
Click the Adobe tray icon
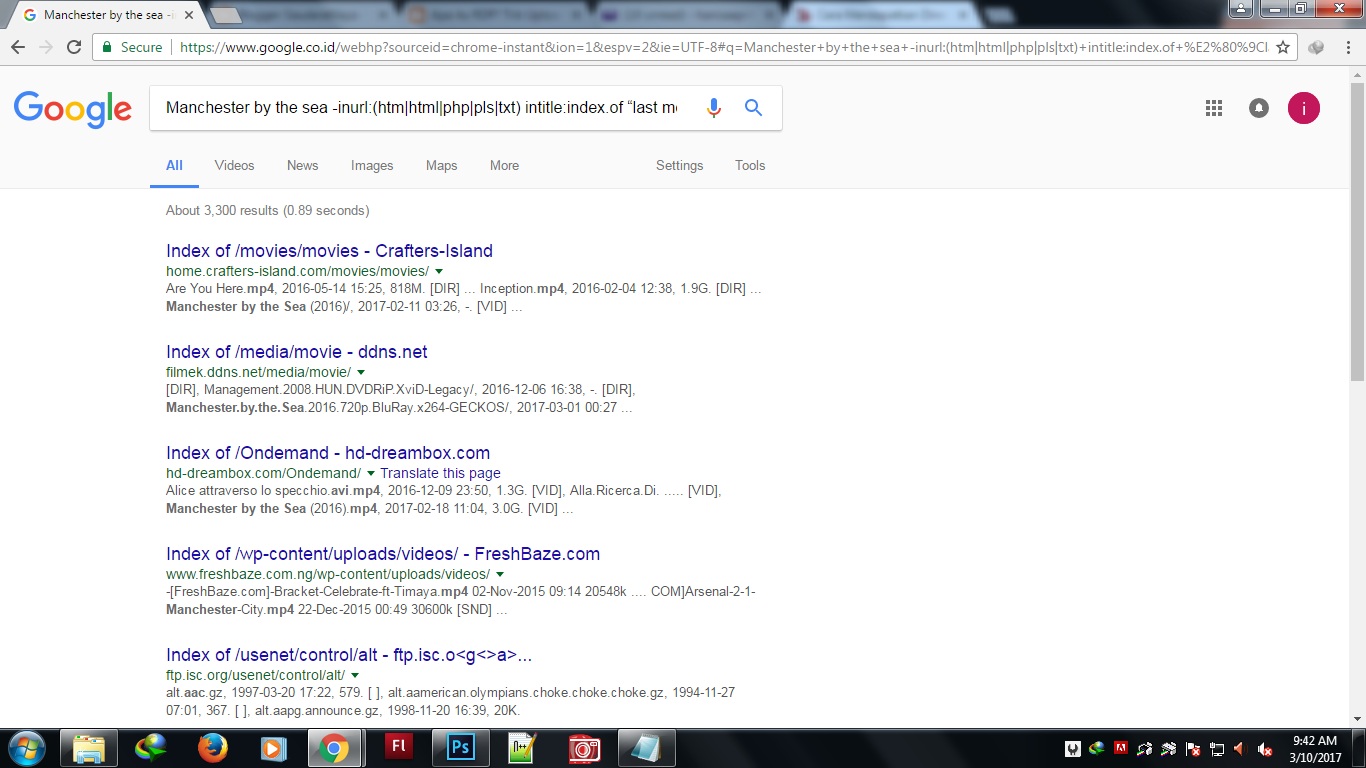click(x=1121, y=748)
